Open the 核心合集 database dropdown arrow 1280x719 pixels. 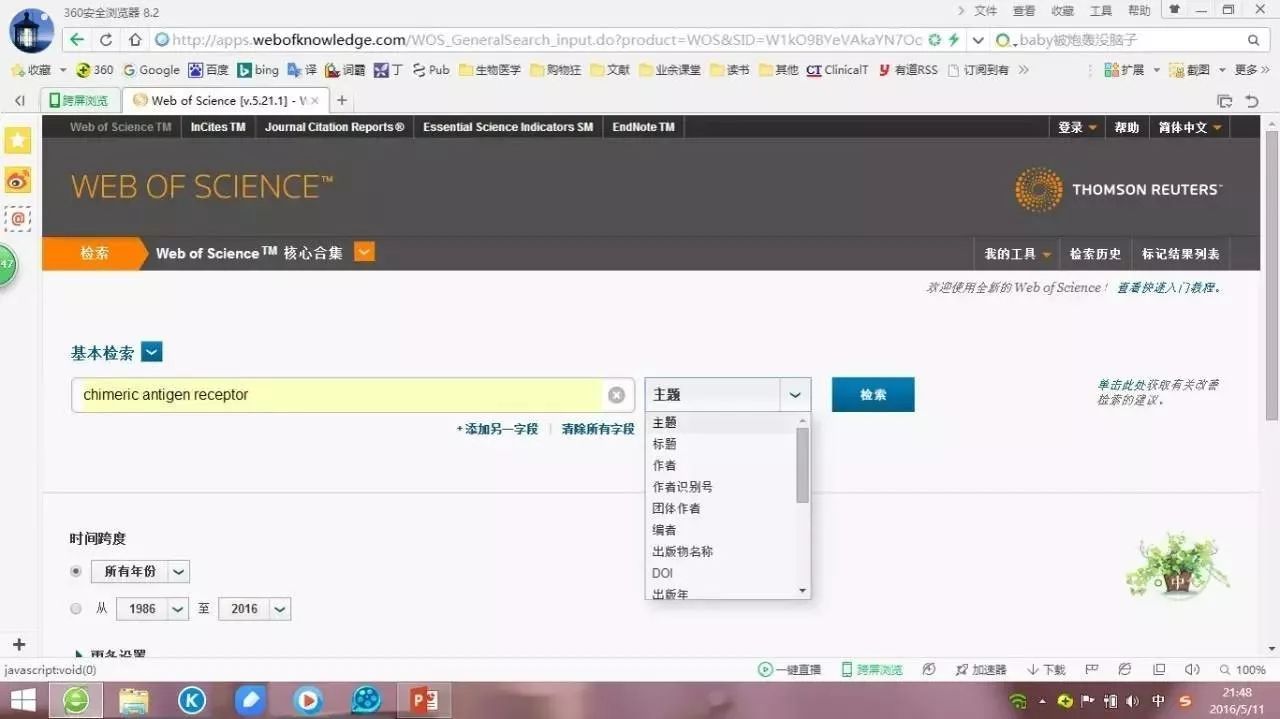coord(364,252)
